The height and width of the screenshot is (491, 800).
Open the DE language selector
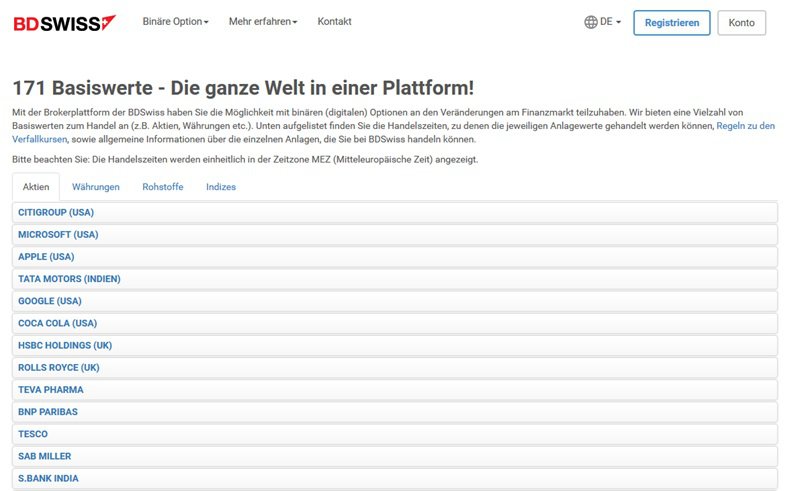[610, 22]
